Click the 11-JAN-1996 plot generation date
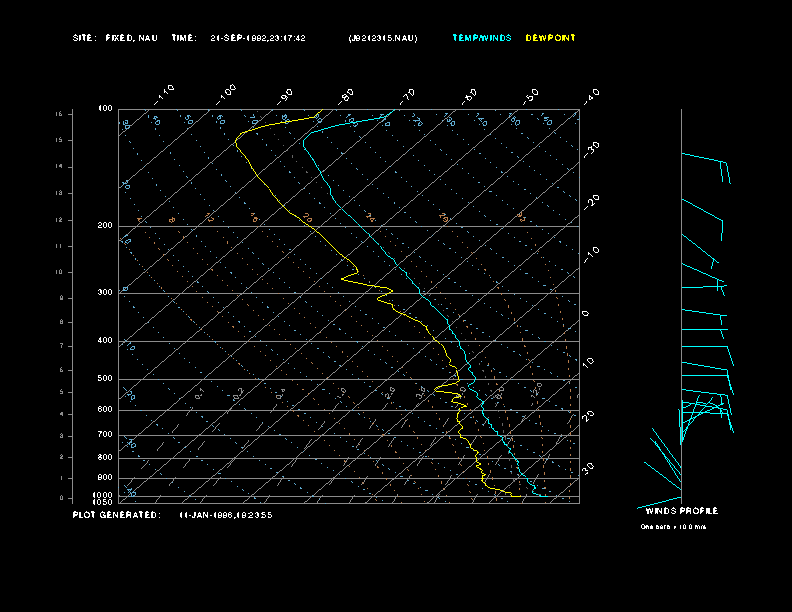The height and width of the screenshot is (612, 792). (226, 515)
